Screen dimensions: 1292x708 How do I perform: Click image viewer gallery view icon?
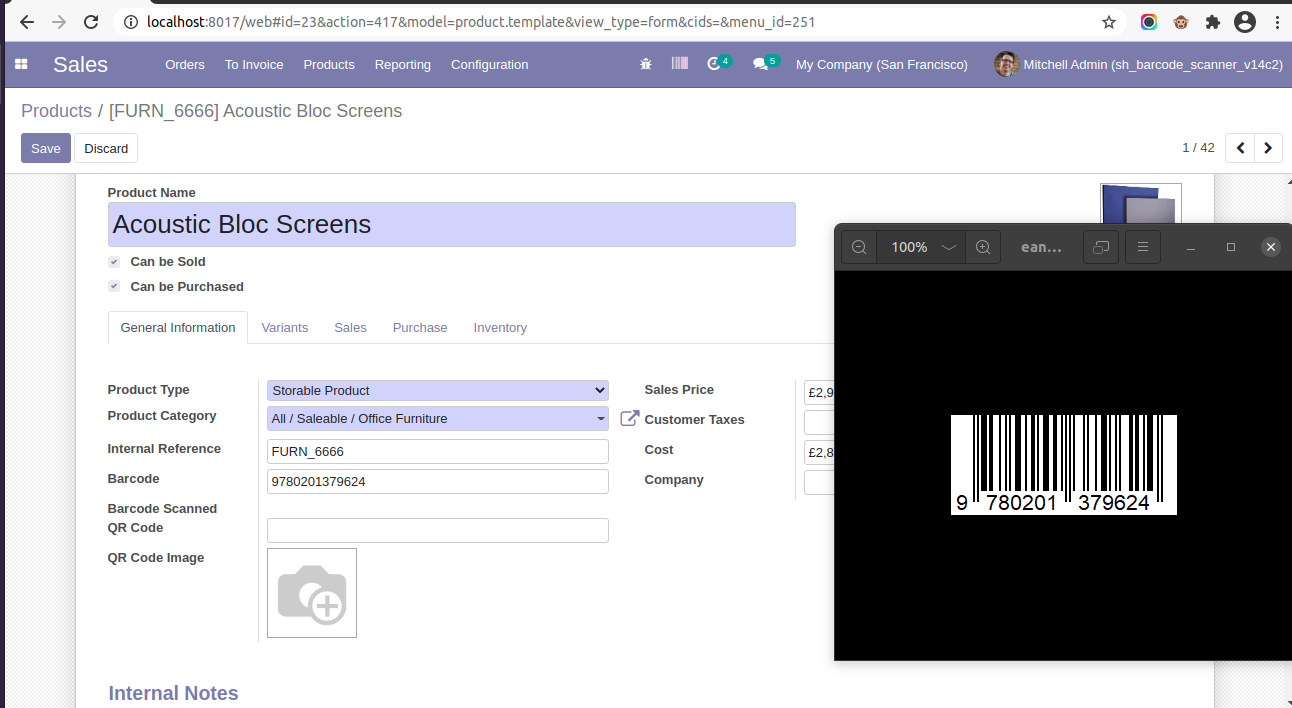click(x=1101, y=247)
